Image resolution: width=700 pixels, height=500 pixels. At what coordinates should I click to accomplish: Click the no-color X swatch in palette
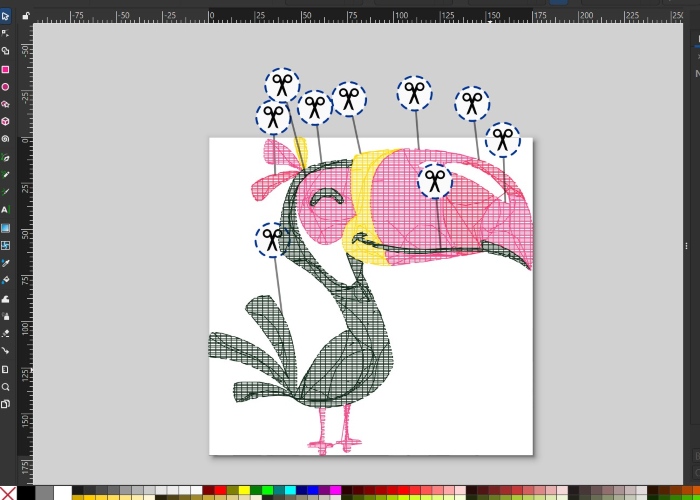(8, 491)
